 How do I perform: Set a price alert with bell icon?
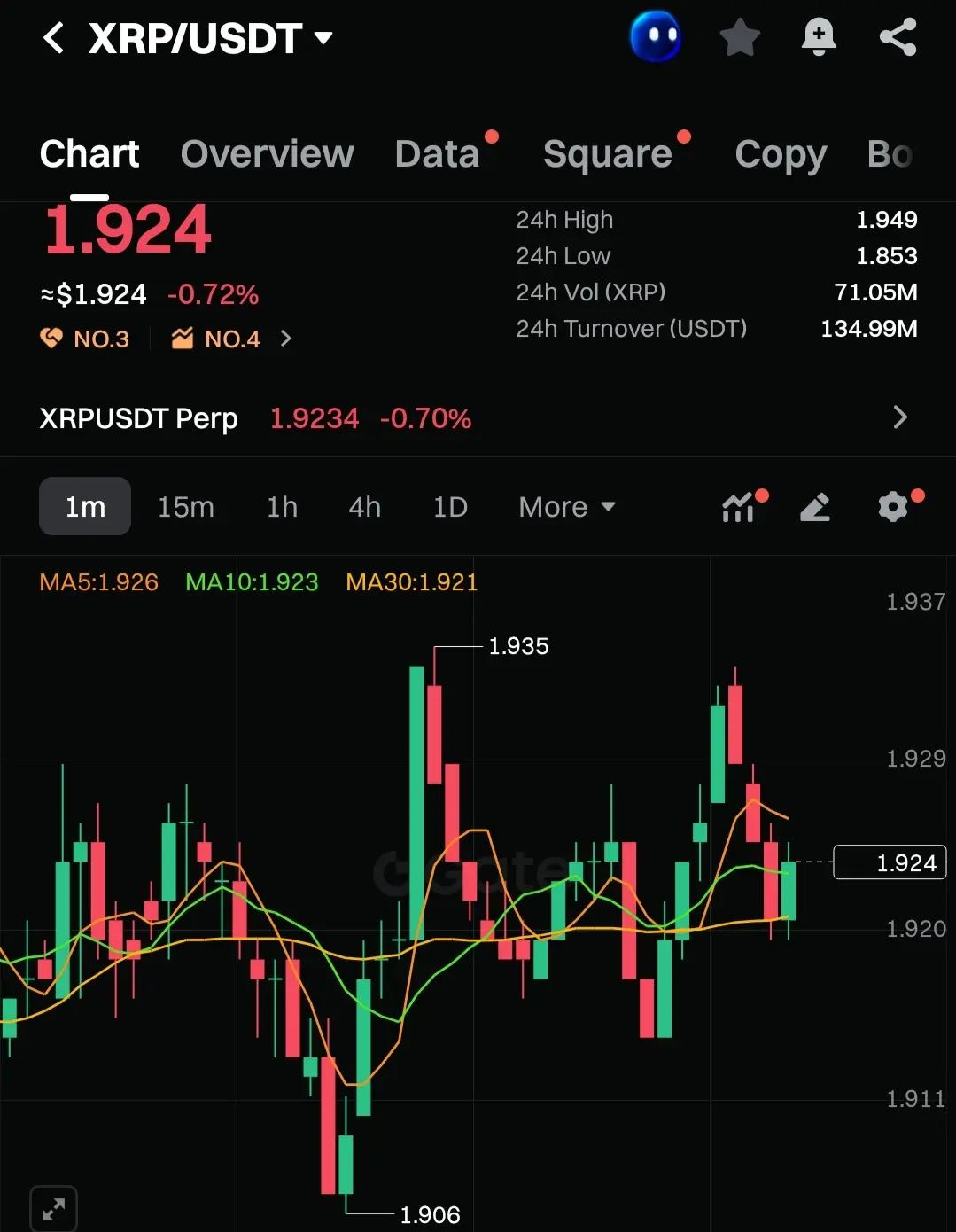(x=819, y=37)
